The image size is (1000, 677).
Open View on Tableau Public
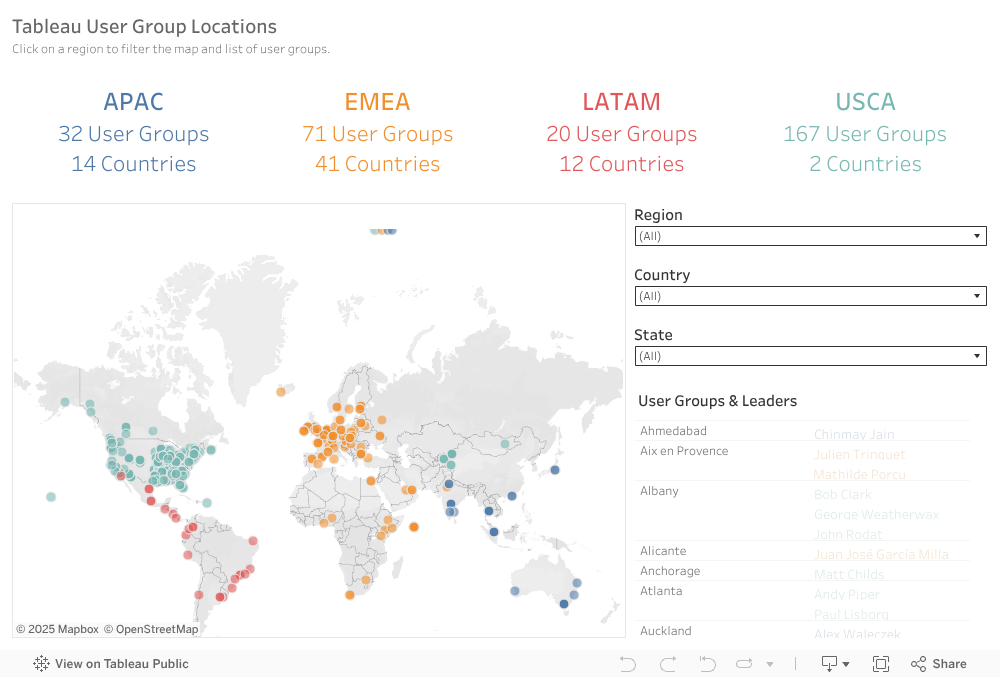coord(111,664)
